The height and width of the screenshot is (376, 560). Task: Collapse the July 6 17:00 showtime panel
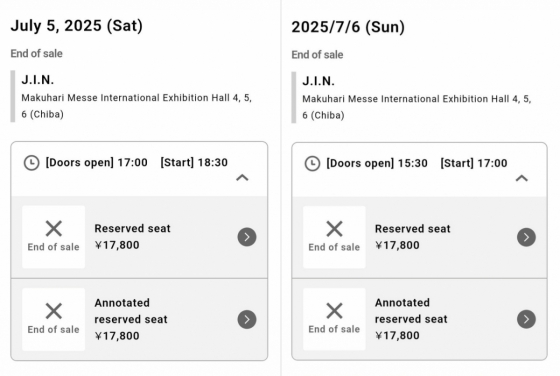tap(522, 178)
